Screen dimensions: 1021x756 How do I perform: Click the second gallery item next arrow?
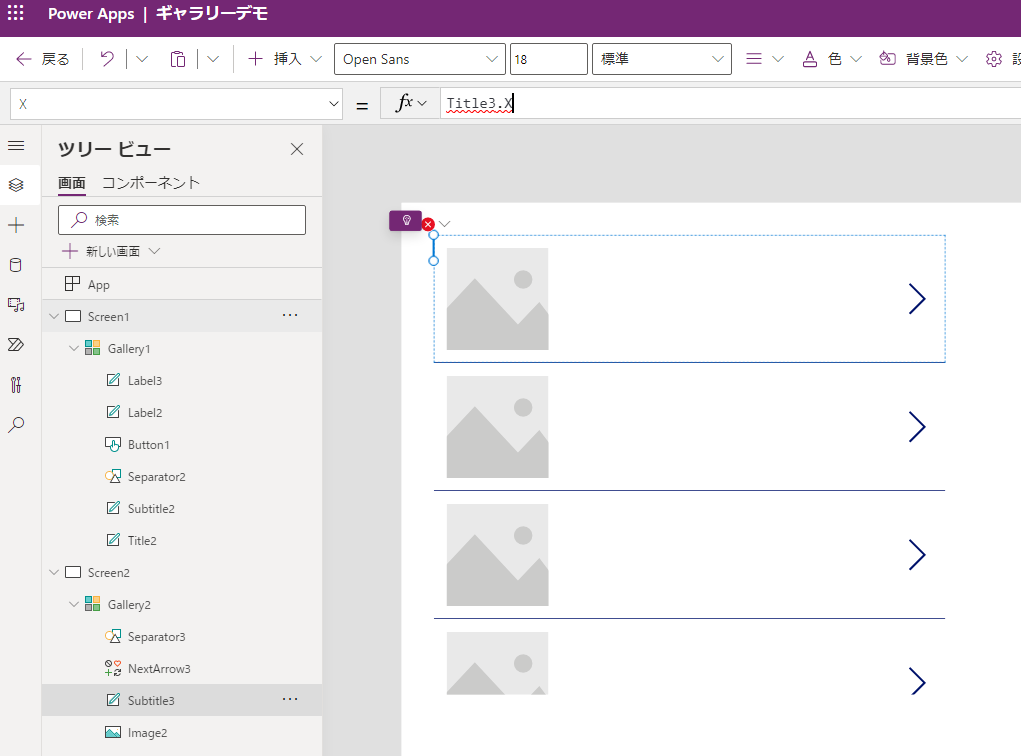[x=917, y=427]
